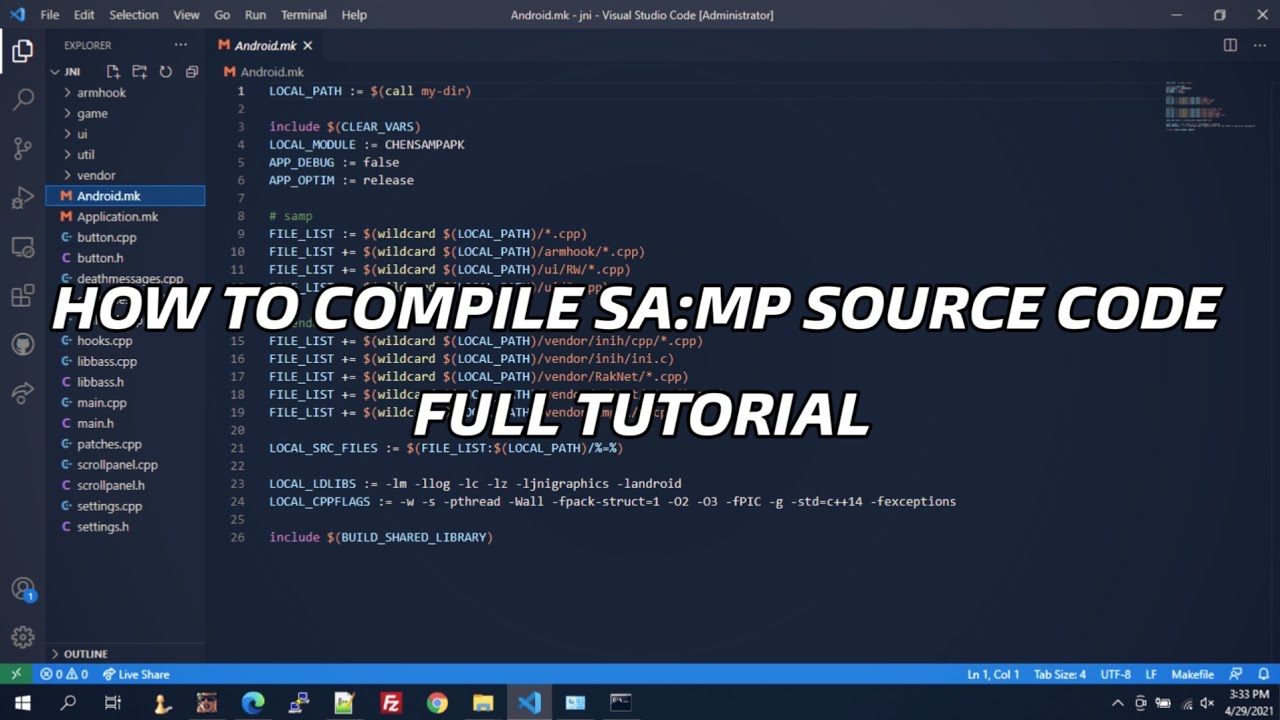Image resolution: width=1280 pixels, height=720 pixels.
Task: Open Microsoft Edge from the taskbar
Action: click(253, 703)
